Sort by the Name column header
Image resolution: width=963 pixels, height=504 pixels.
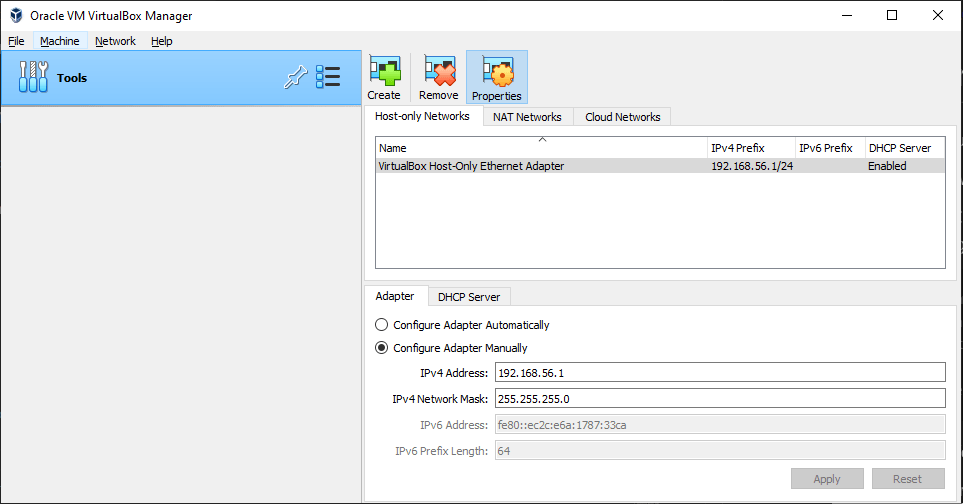coord(541,148)
